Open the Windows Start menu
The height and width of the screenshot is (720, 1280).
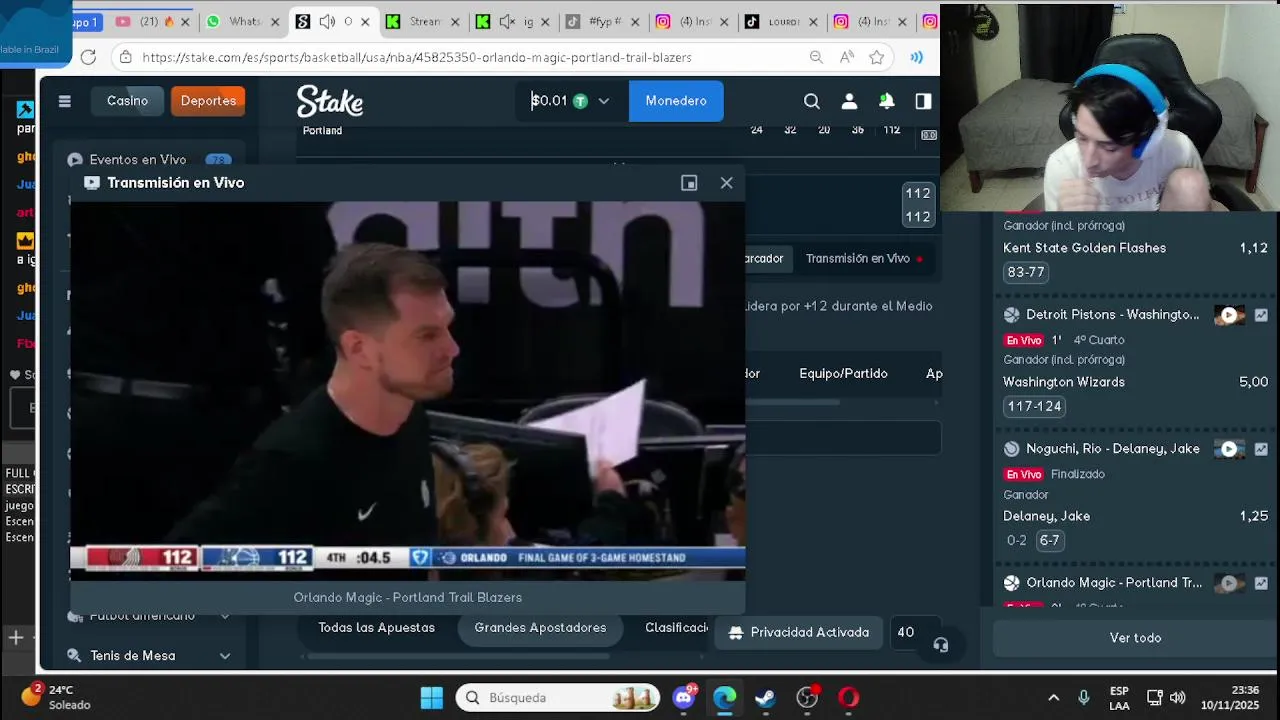[432, 697]
